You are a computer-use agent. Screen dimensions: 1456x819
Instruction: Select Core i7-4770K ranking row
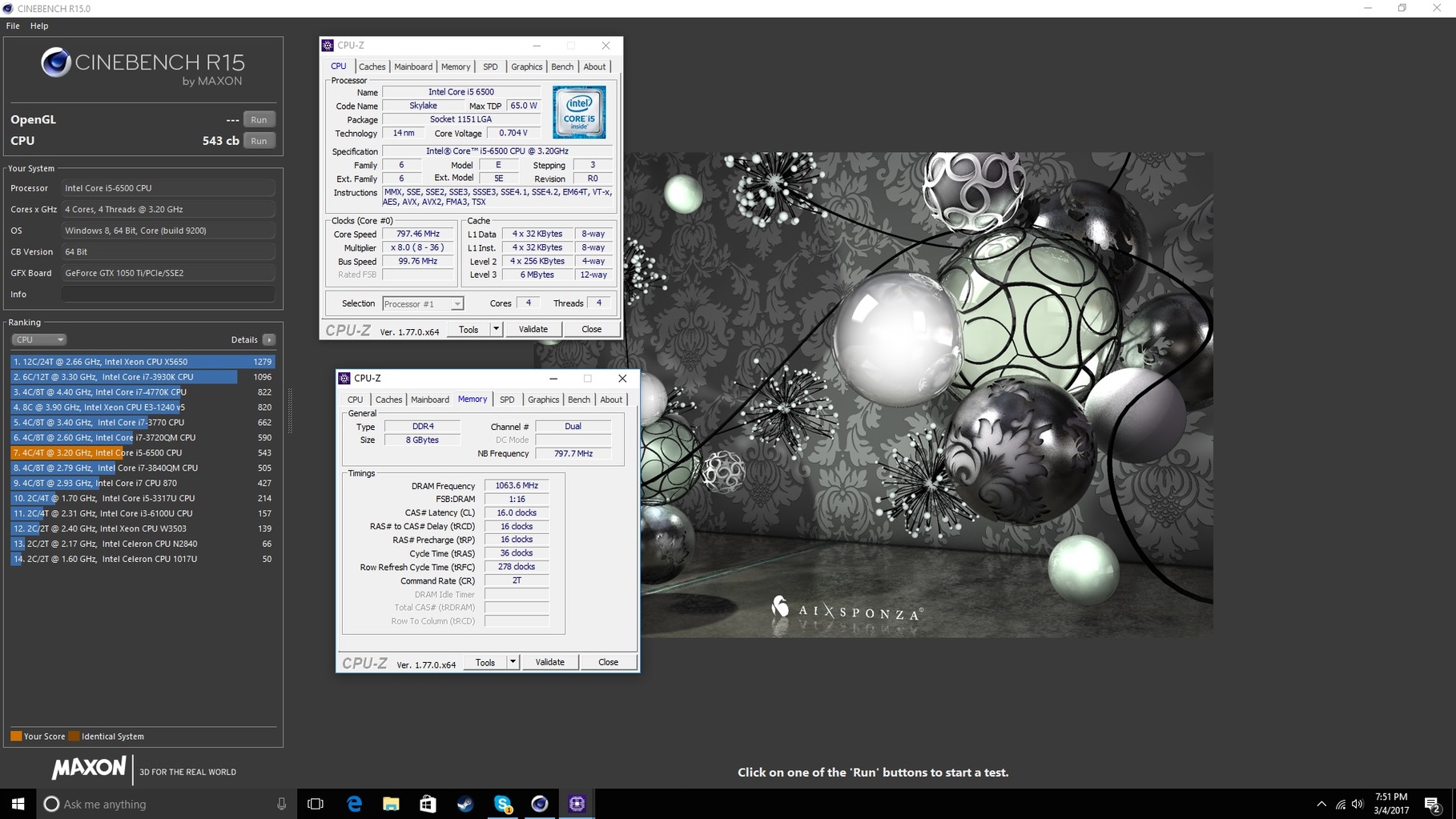143,392
